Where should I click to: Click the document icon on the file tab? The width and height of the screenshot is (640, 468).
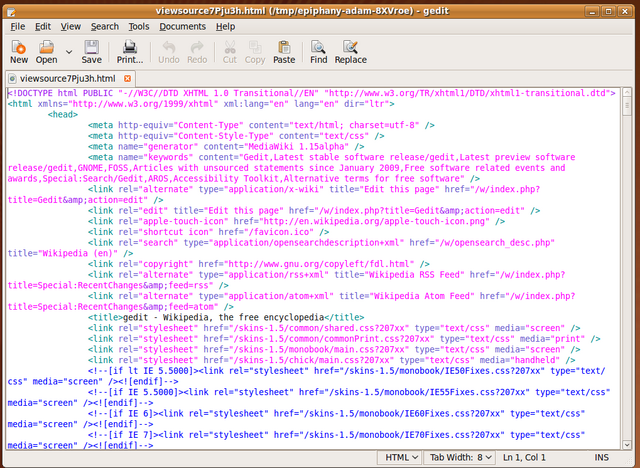[x=12, y=78]
